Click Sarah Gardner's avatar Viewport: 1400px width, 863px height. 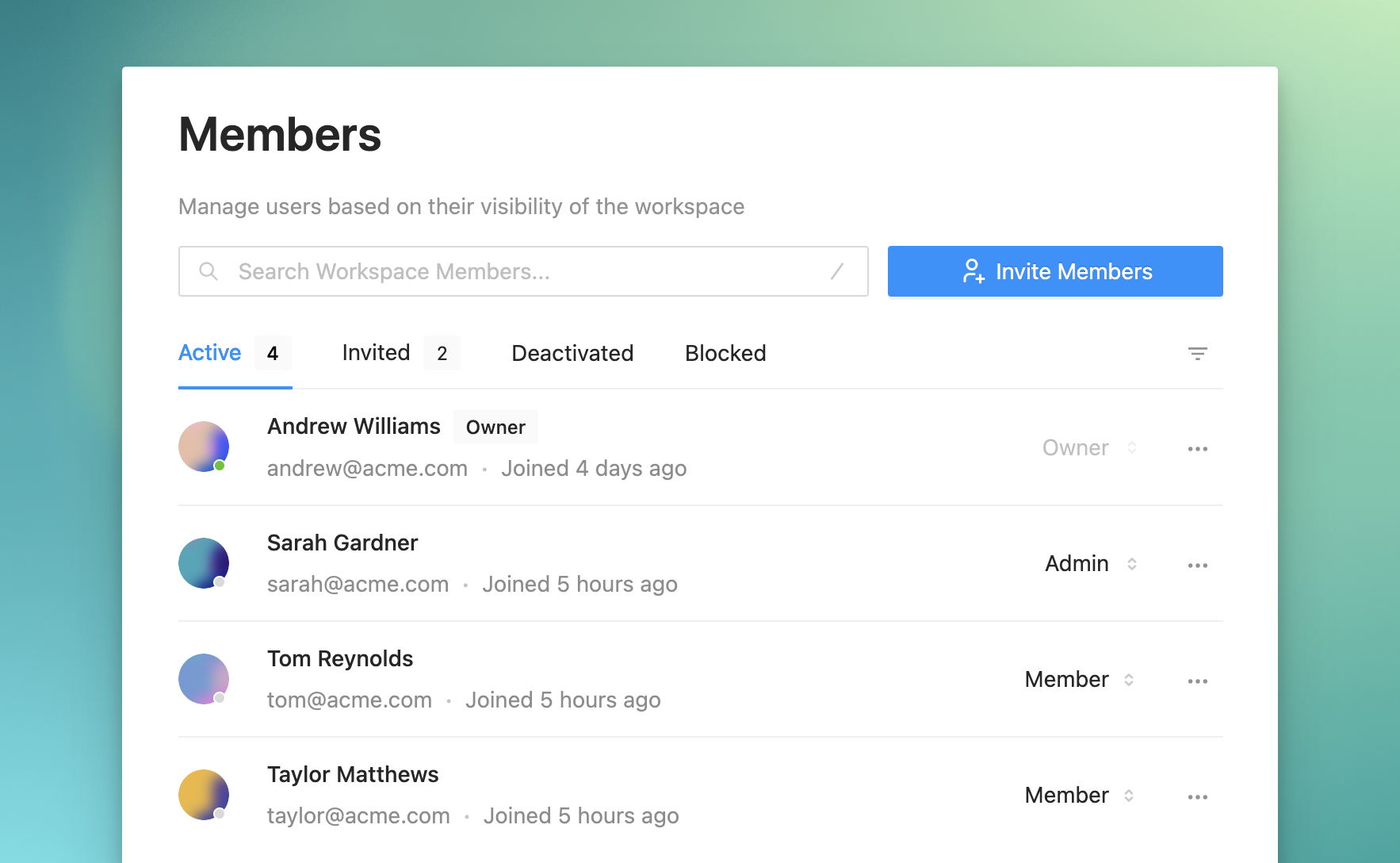(x=204, y=563)
